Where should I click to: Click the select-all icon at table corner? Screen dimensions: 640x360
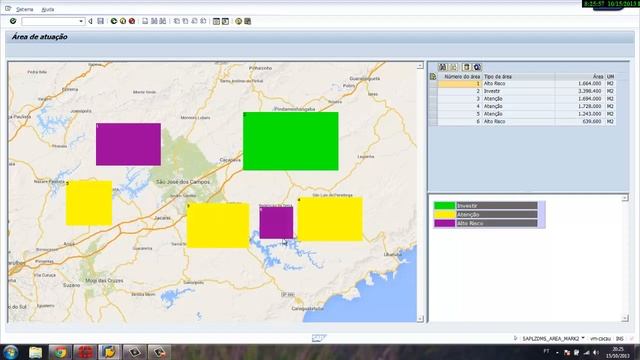[433, 76]
